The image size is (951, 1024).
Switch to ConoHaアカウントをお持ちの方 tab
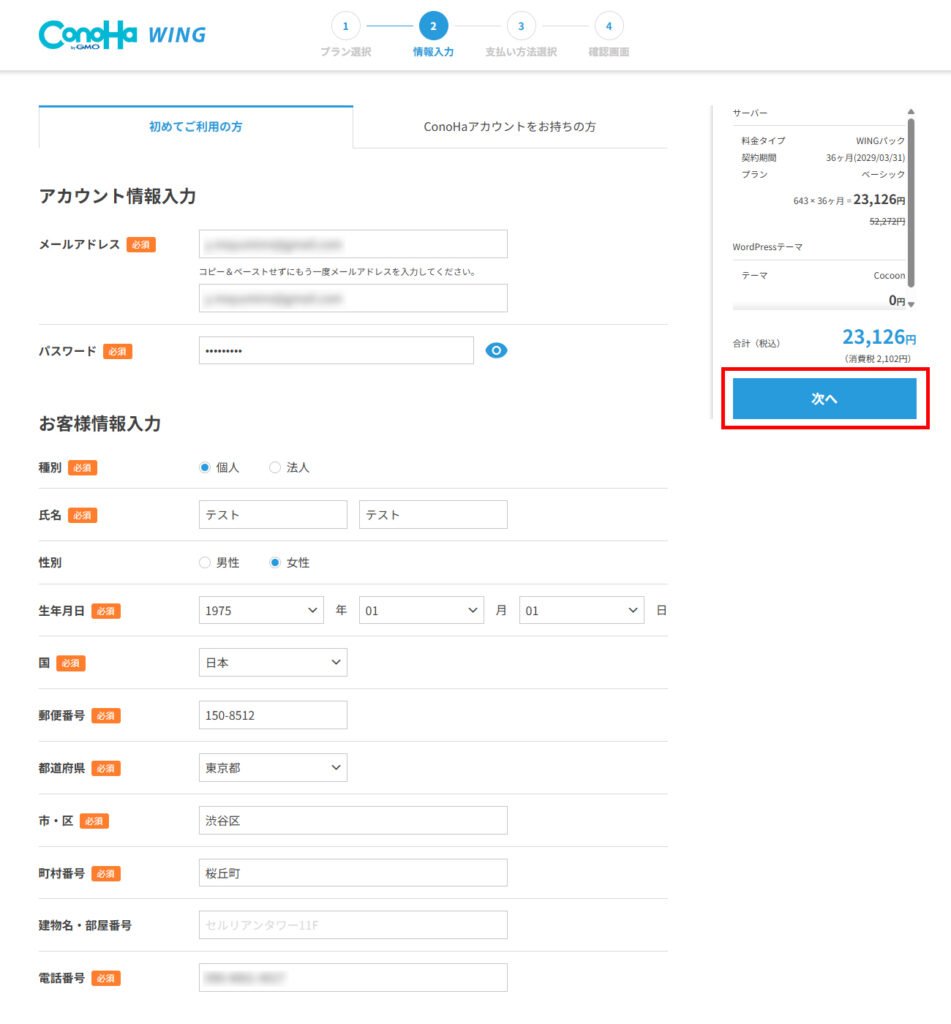(509, 127)
